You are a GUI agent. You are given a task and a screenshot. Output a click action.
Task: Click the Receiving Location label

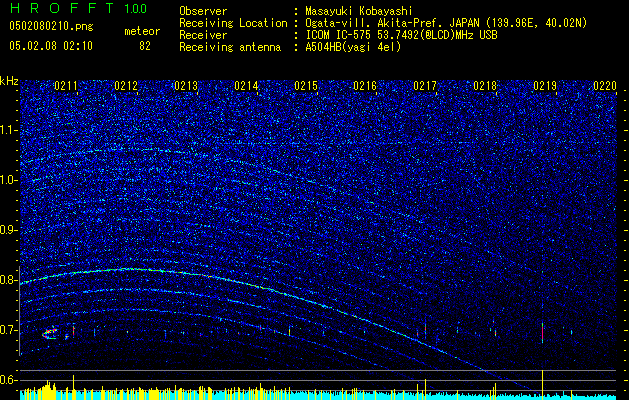pos(233,23)
